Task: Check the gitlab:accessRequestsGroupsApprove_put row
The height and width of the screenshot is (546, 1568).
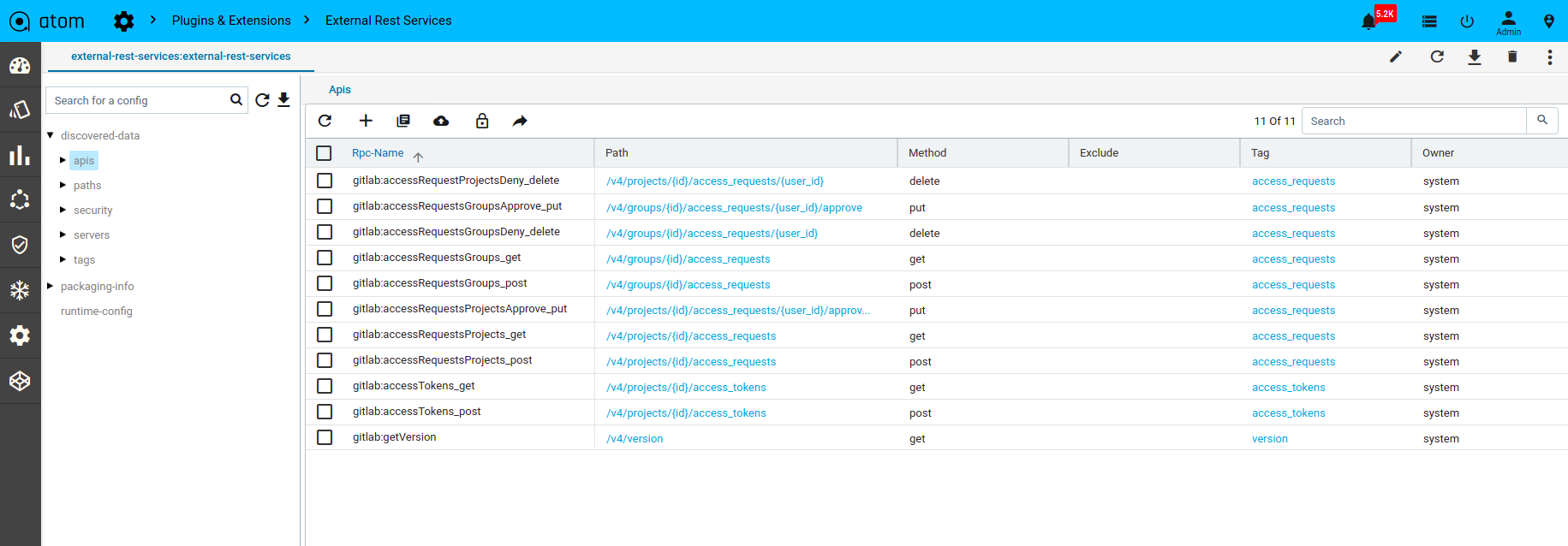Action: pyautogui.click(x=325, y=206)
